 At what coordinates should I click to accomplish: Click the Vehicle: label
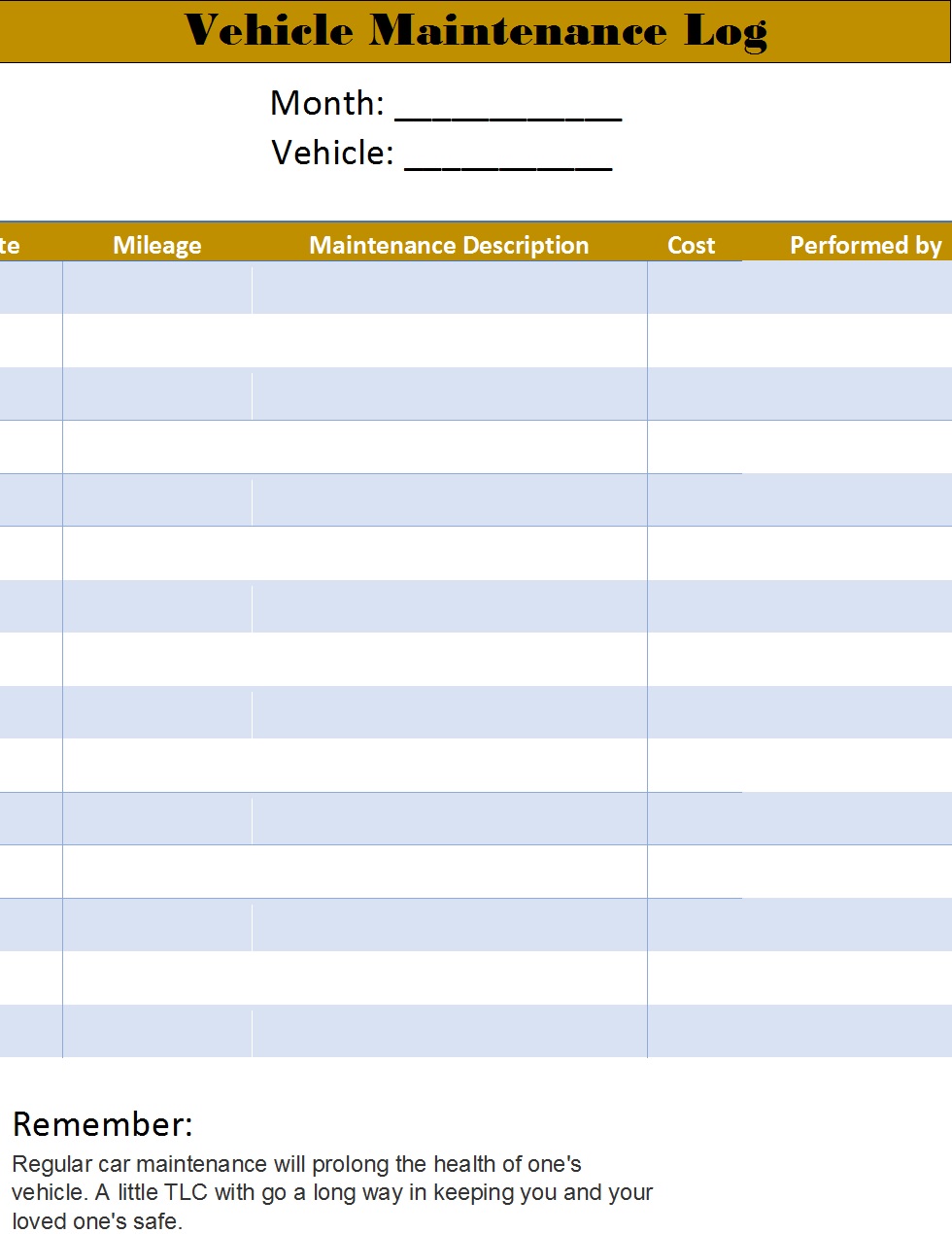pyautogui.click(x=332, y=153)
